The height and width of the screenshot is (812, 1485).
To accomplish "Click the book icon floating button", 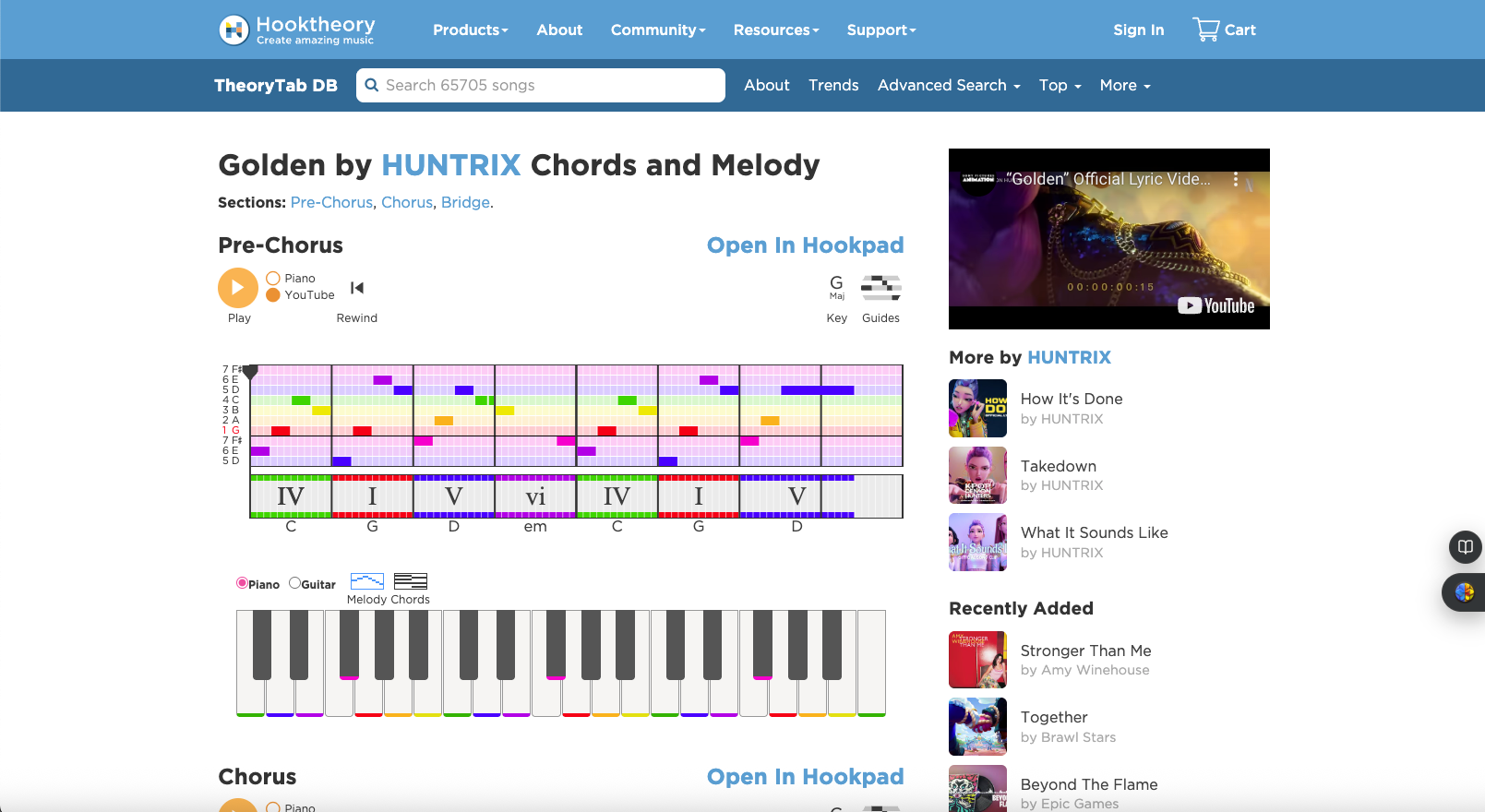I will pos(1465,547).
